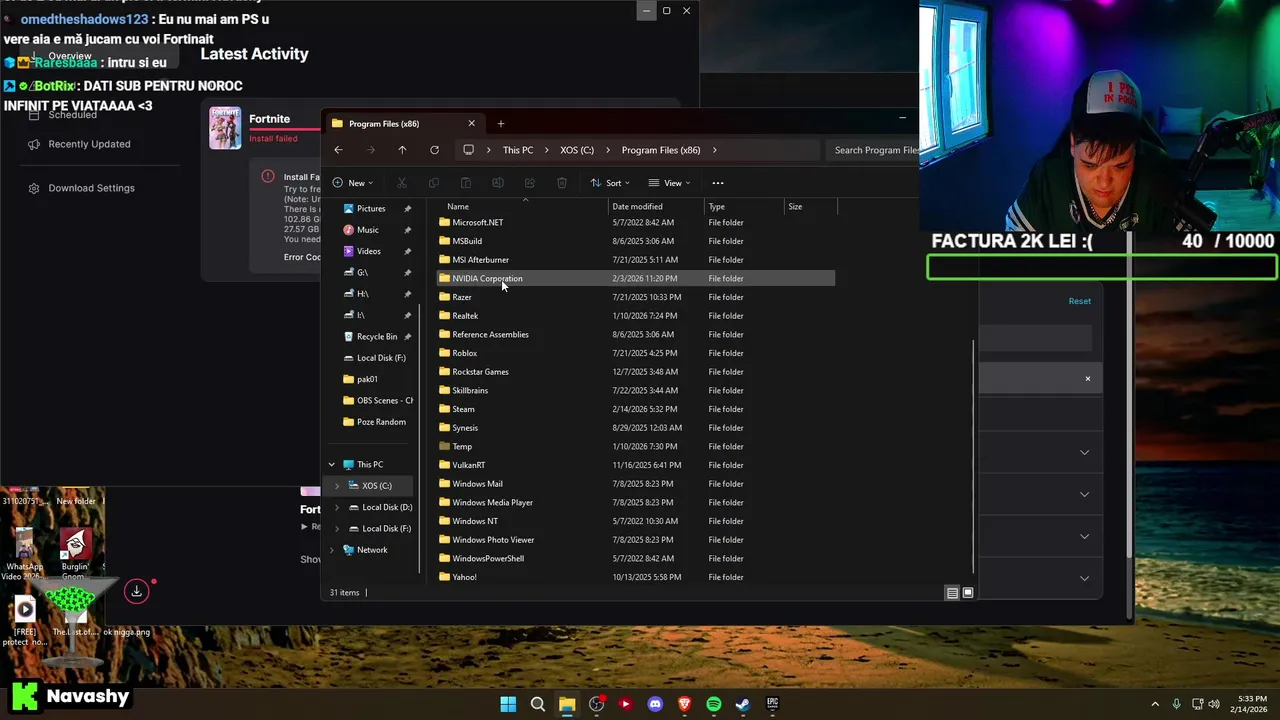Expand the first collapsed section in right panel

(1084, 452)
